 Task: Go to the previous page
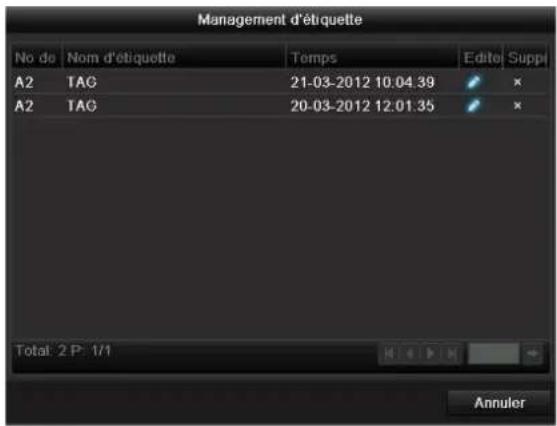(410, 354)
